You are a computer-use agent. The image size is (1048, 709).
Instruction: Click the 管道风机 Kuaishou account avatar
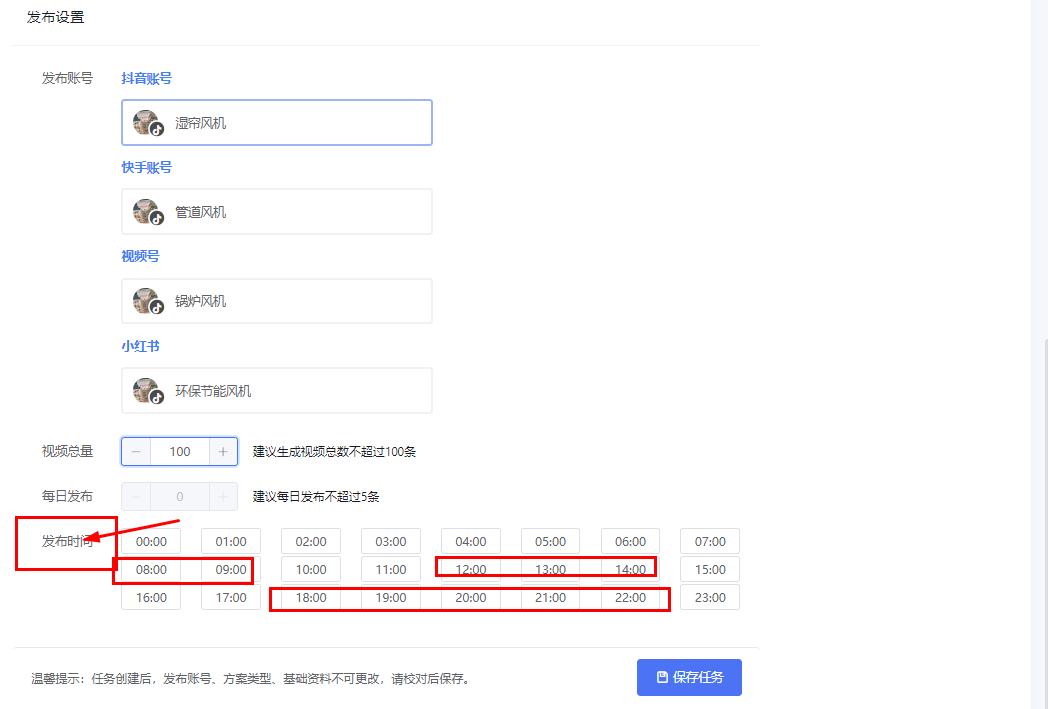[147, 211]
